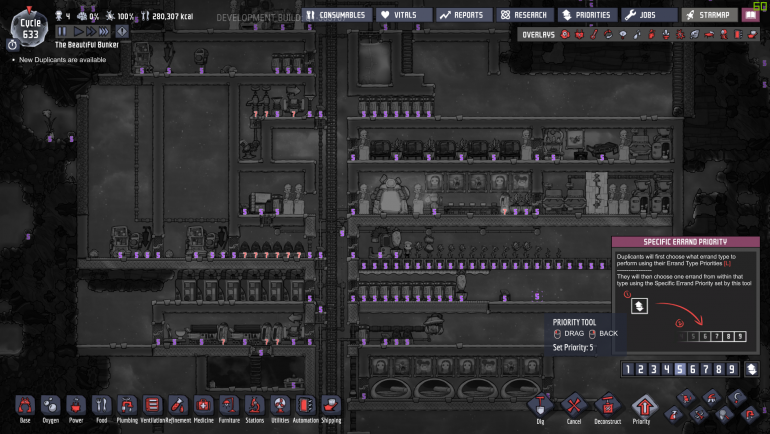Expand the Base build menu
The width and height of the screenshot is (770, 434).
pyautogui.click(x=25, y=409)
